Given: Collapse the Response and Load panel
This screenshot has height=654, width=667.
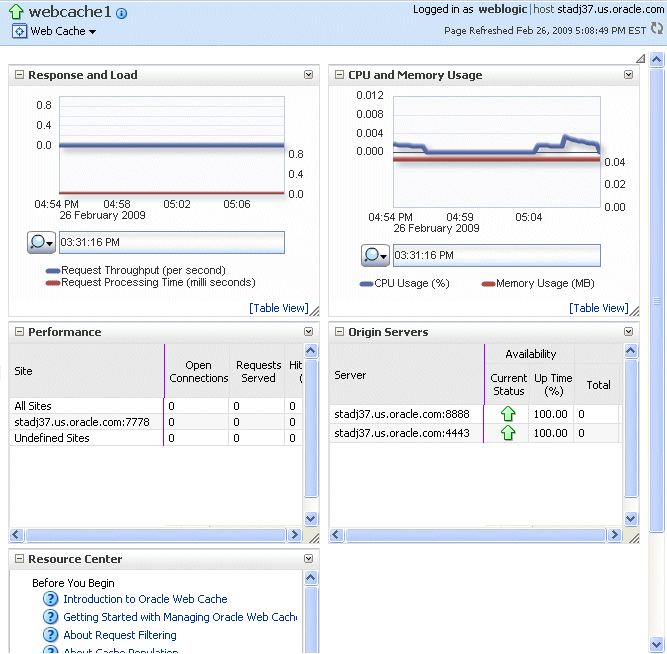Looking at the screenshot, I should click(x=19, y=75).
